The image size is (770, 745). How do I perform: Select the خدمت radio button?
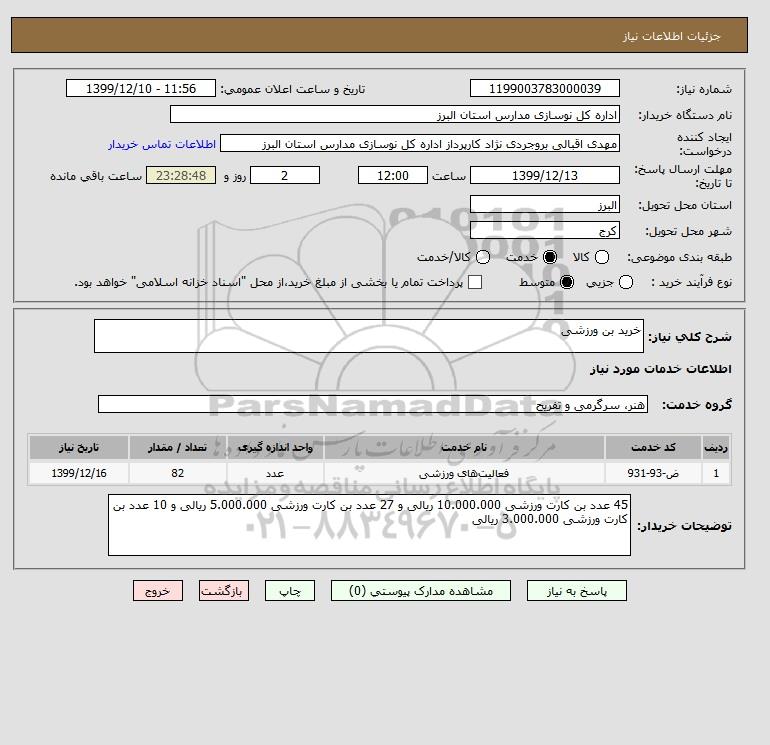(x=550, y=257)
